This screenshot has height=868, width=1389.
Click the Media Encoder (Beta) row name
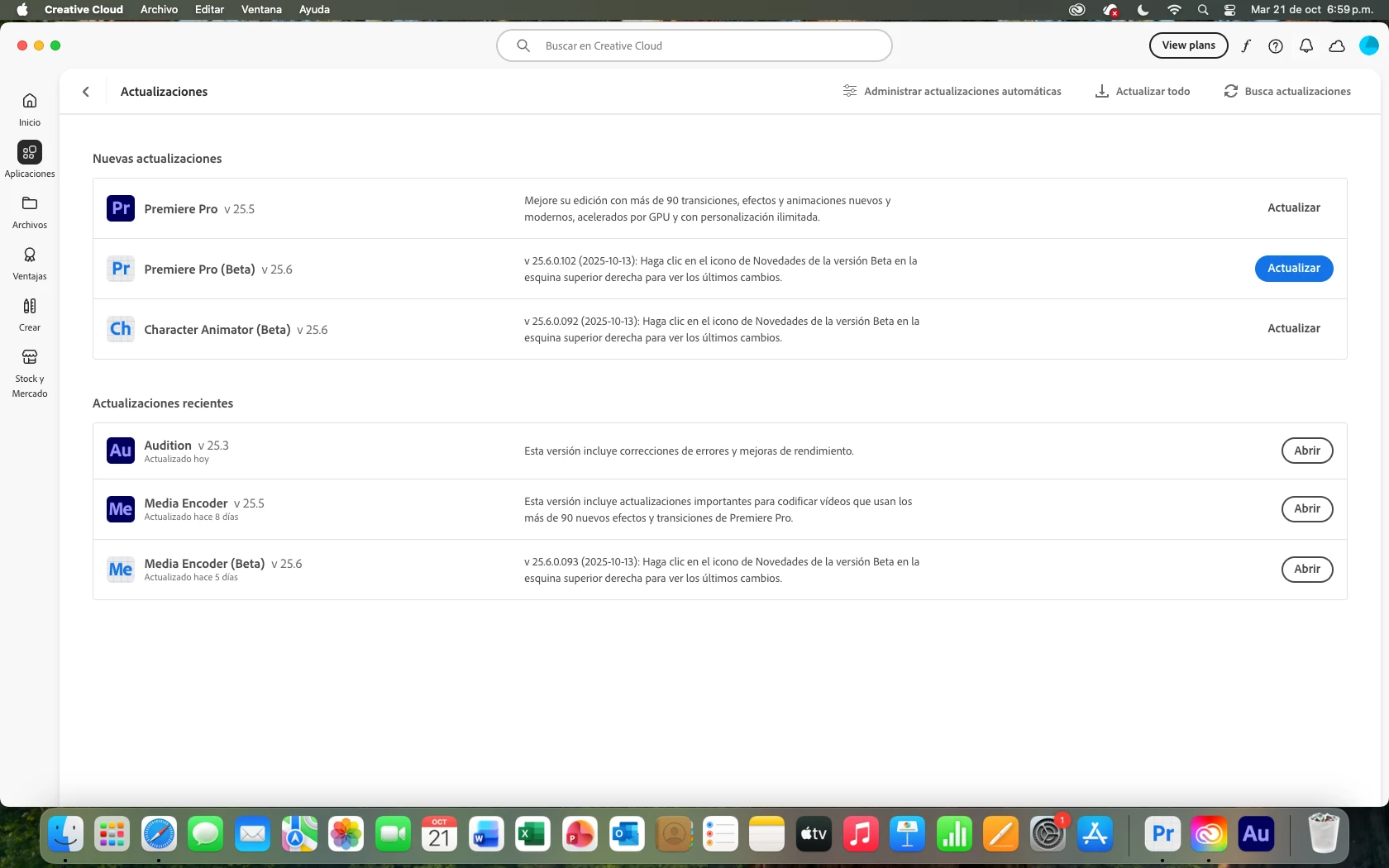coord(204,564)
